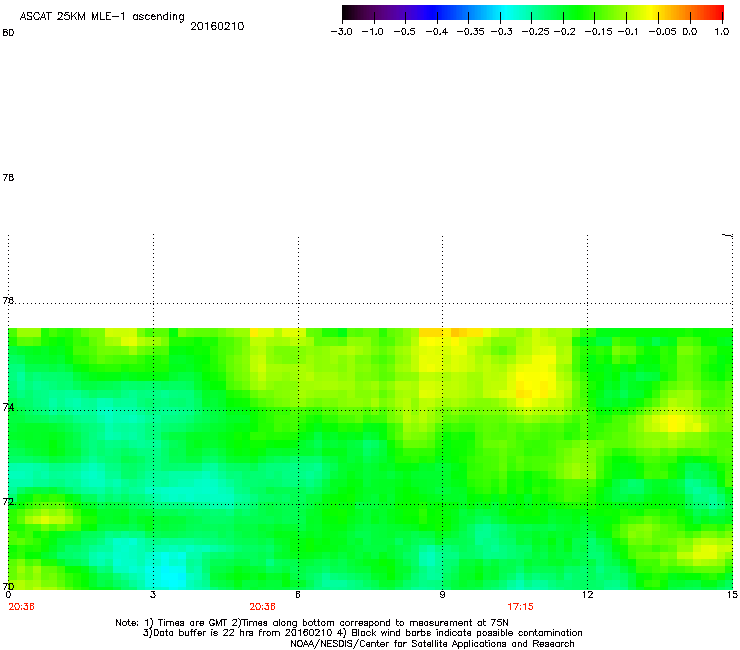The image size is (740, 650).
Task: Click the NOAA/NESDIS Center for Satellite Applications credit
Action: tap(432, 644)
